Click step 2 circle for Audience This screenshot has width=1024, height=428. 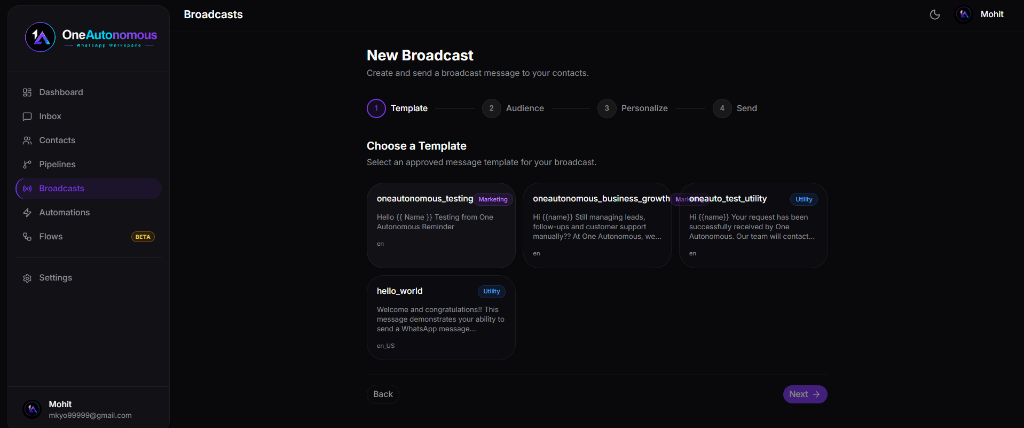491,108
